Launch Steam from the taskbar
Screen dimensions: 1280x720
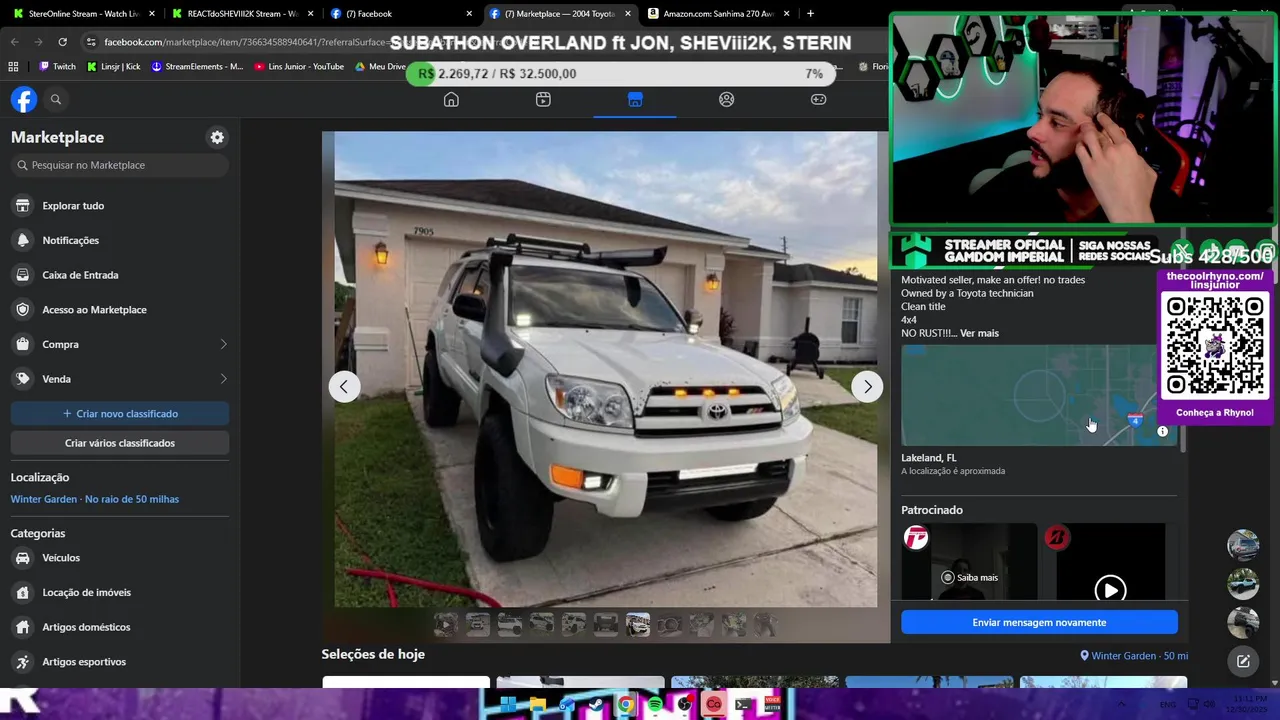[x=596, y=705]
